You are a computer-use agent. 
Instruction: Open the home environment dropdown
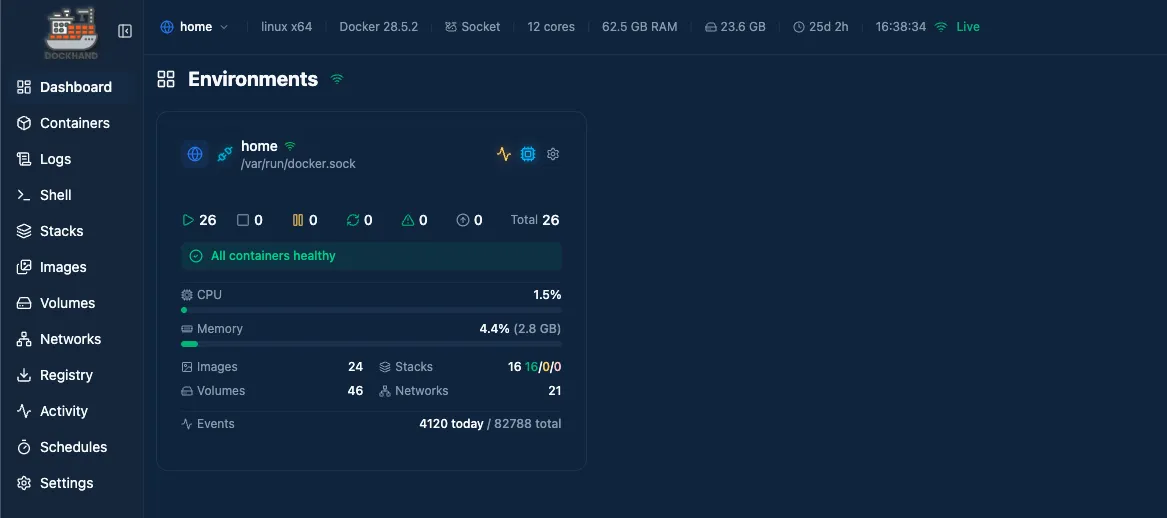tap(195, 27)
